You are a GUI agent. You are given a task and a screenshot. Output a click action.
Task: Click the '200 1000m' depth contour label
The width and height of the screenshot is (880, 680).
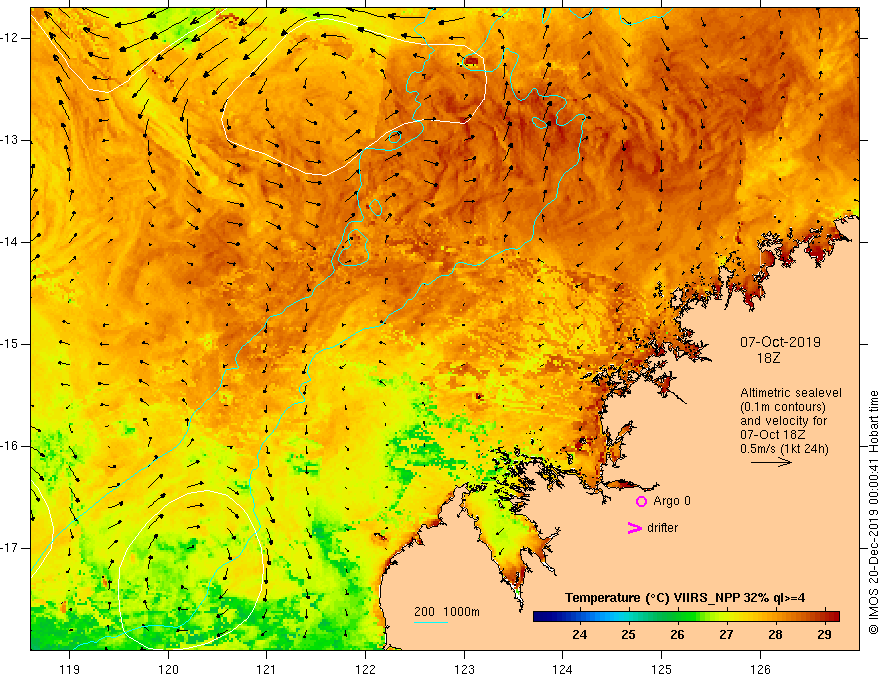coord(447,612)
